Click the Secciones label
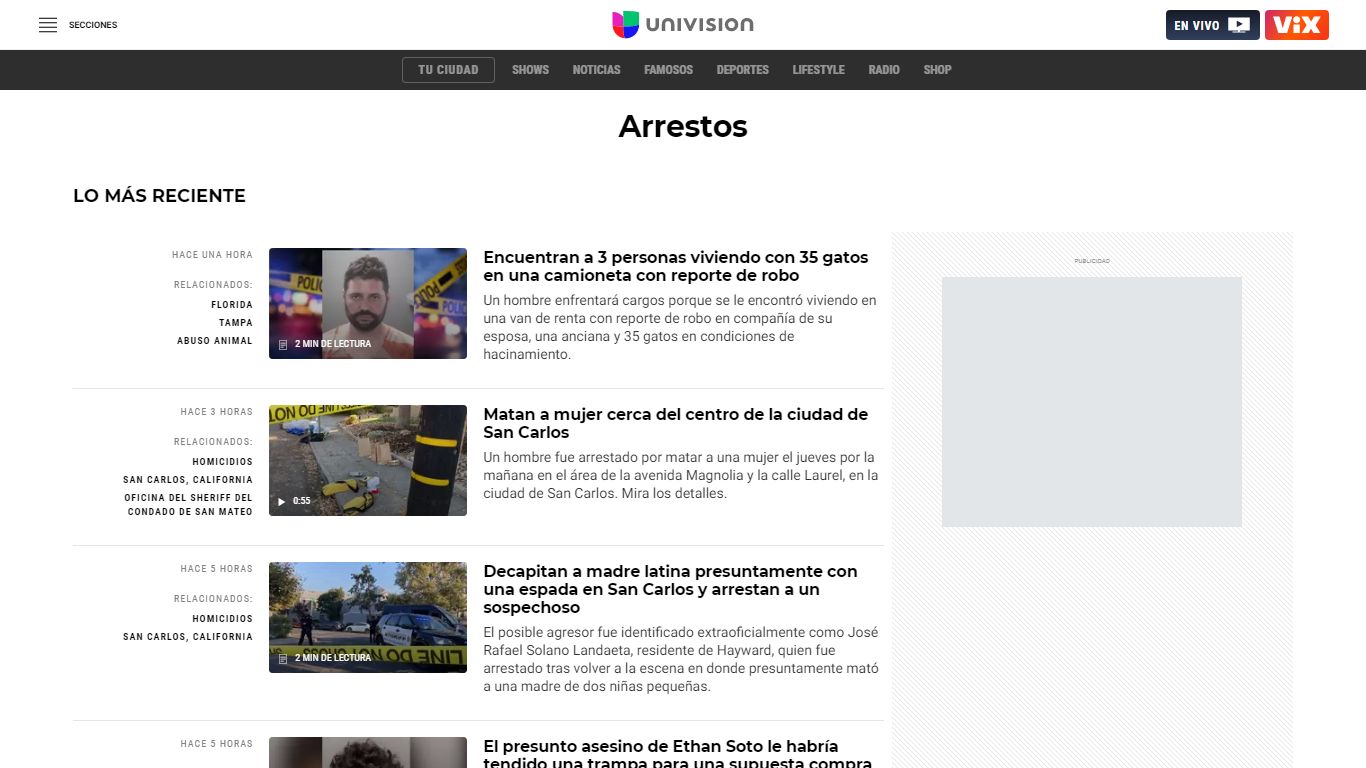 (x=93, y=25)
